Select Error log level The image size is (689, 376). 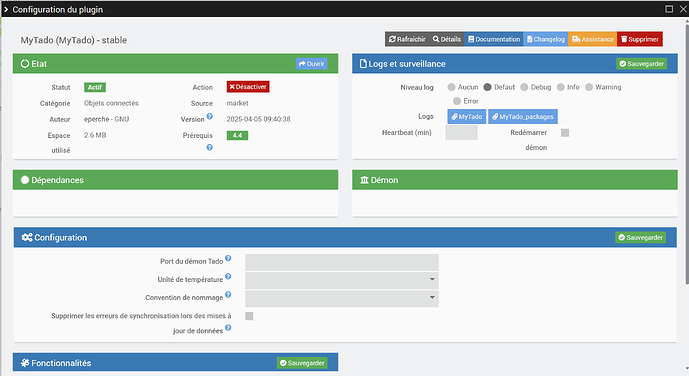point(457,101)
